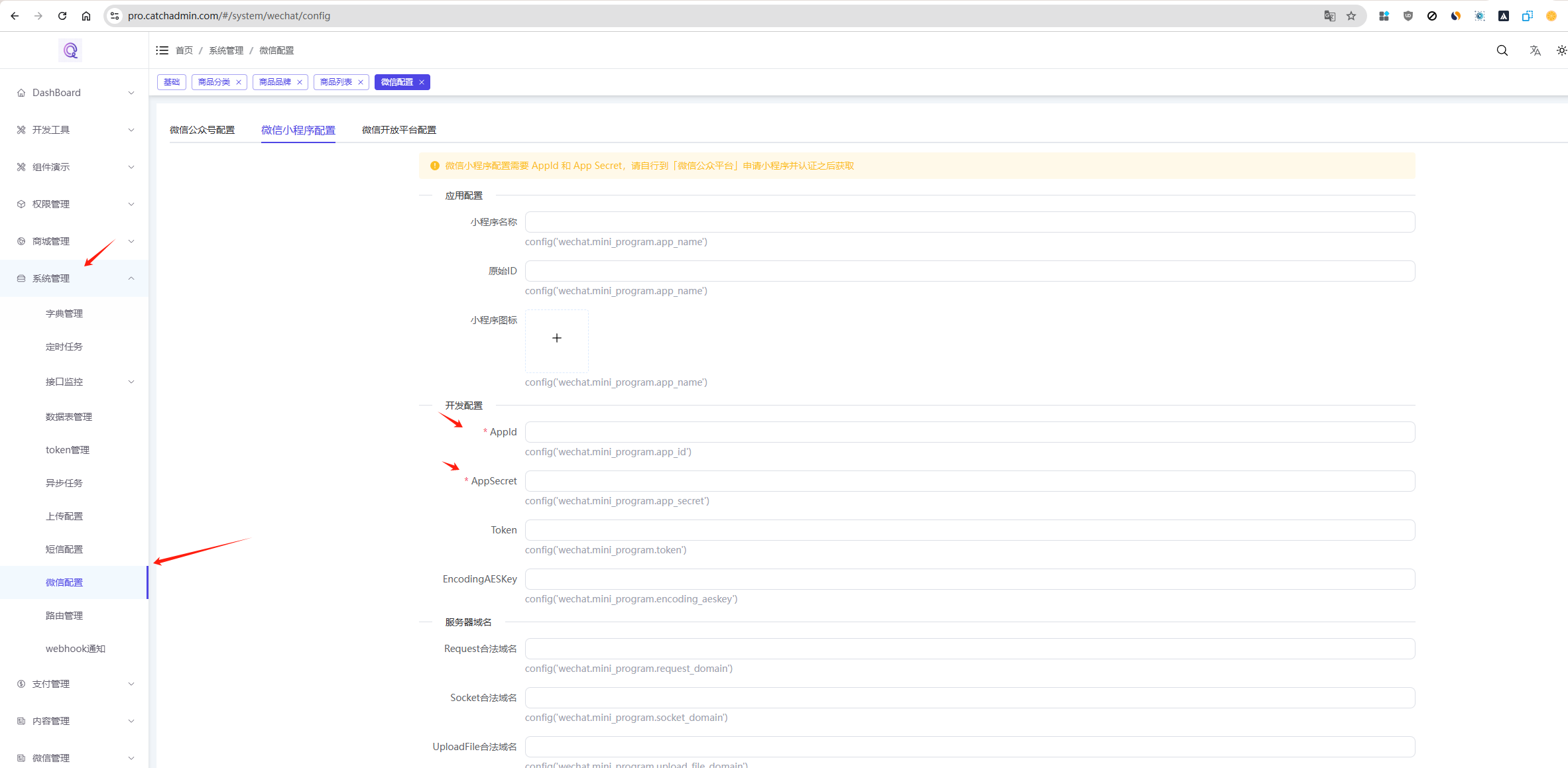Click the plus icon to upload 小程序图标
Image resolution: width=1568 pixels, height=768 pixels.
557,338
